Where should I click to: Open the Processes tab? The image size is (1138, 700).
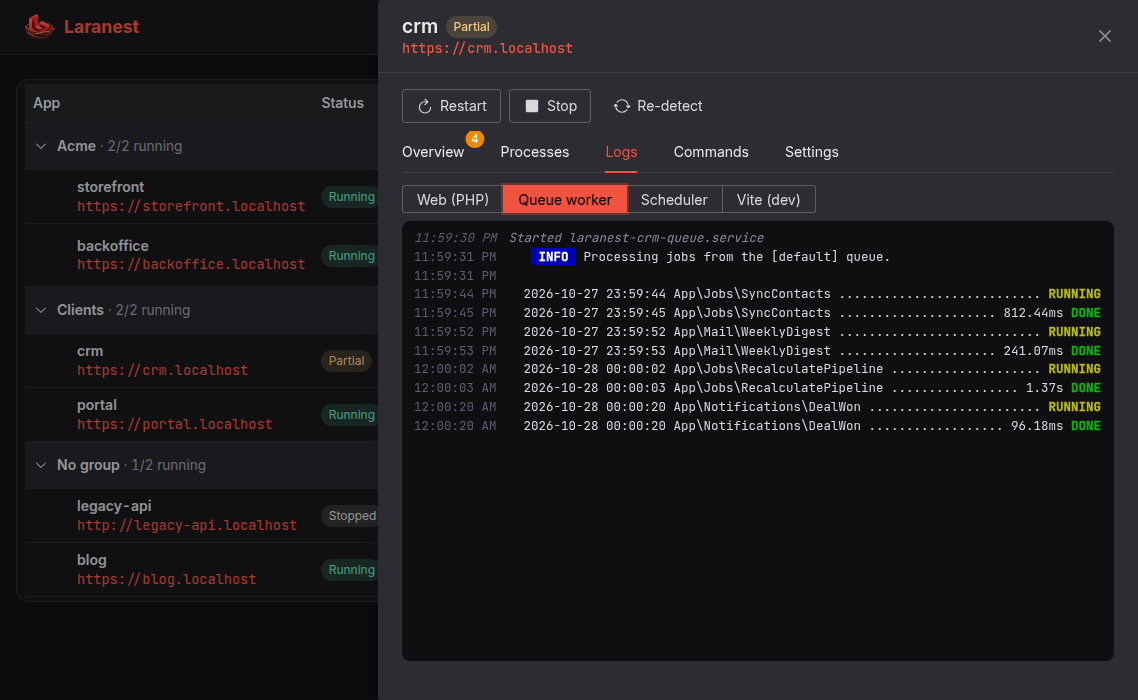click(535, 152)
